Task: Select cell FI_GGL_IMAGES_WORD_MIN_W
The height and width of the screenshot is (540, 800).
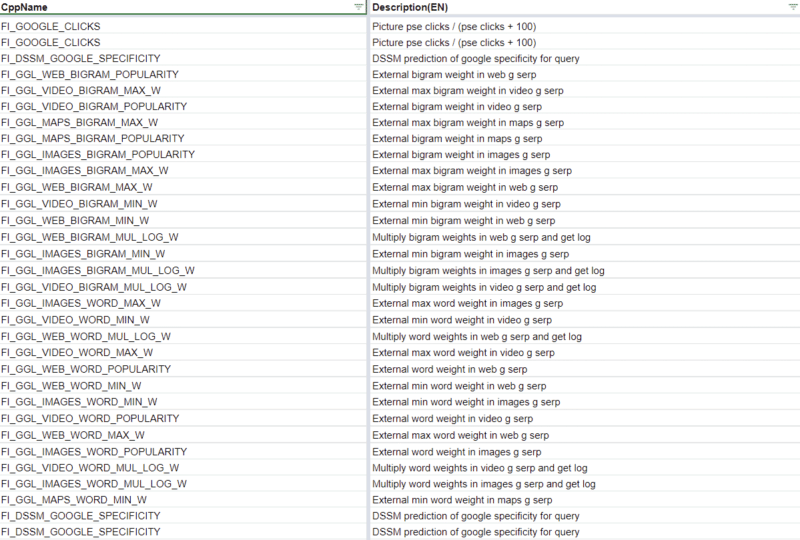Action: [183, 402]
